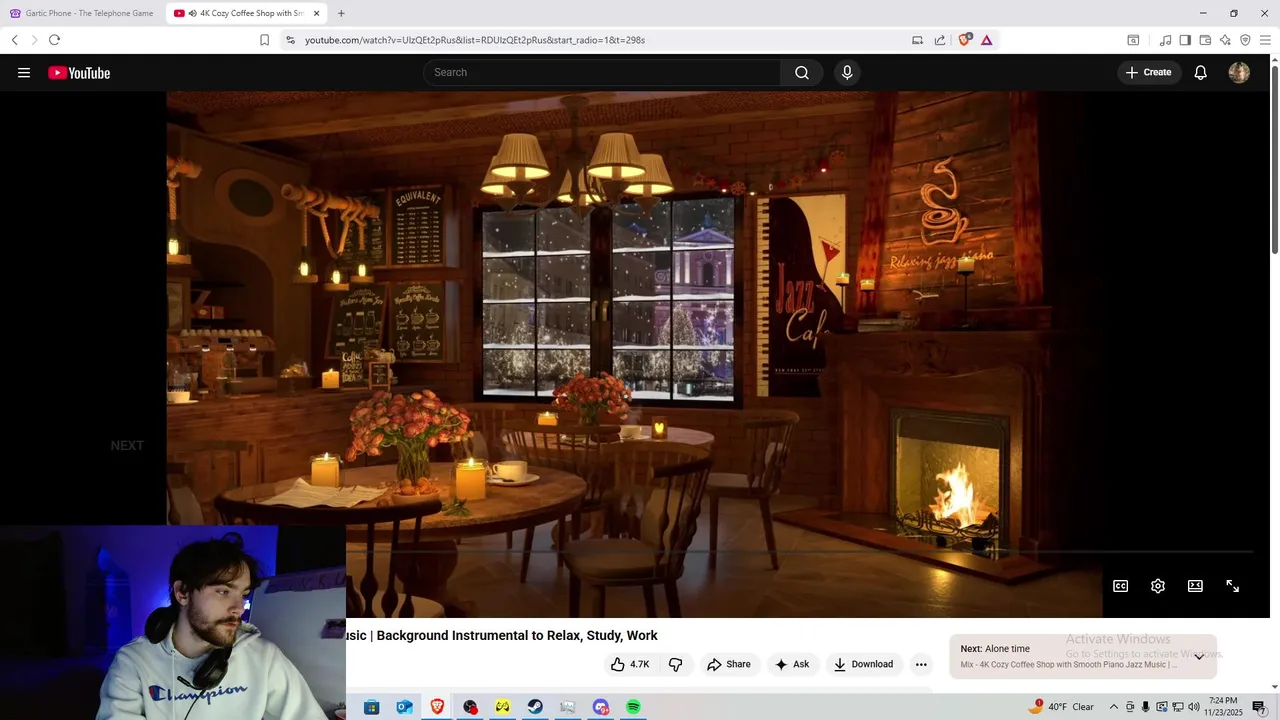The width and height of the screenshot is (1280, 720).
Task: Open the more actions three-dot menu
Action: click(x=921, y=664)
